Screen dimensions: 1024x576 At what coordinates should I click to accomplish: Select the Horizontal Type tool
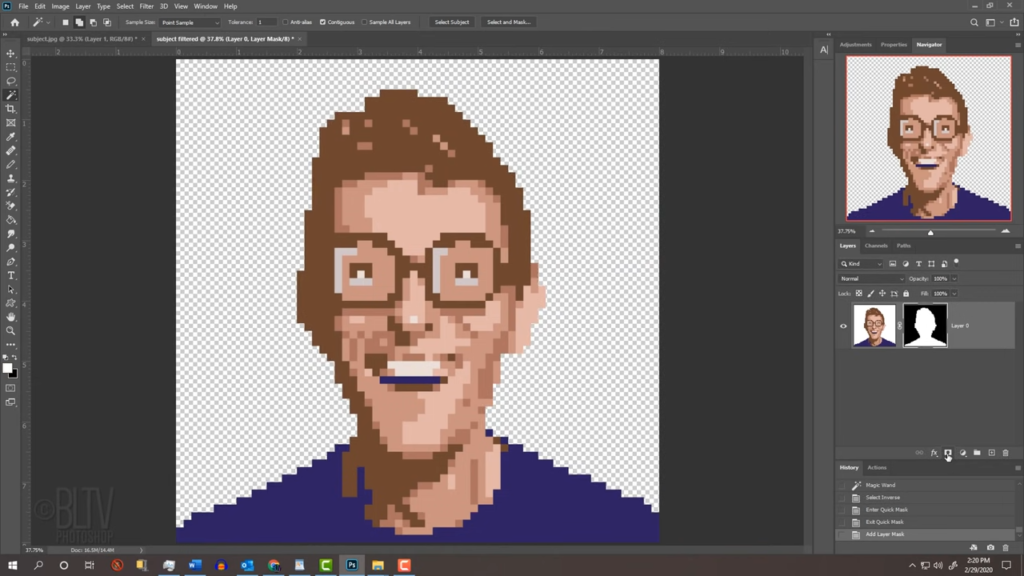(11, 276)
